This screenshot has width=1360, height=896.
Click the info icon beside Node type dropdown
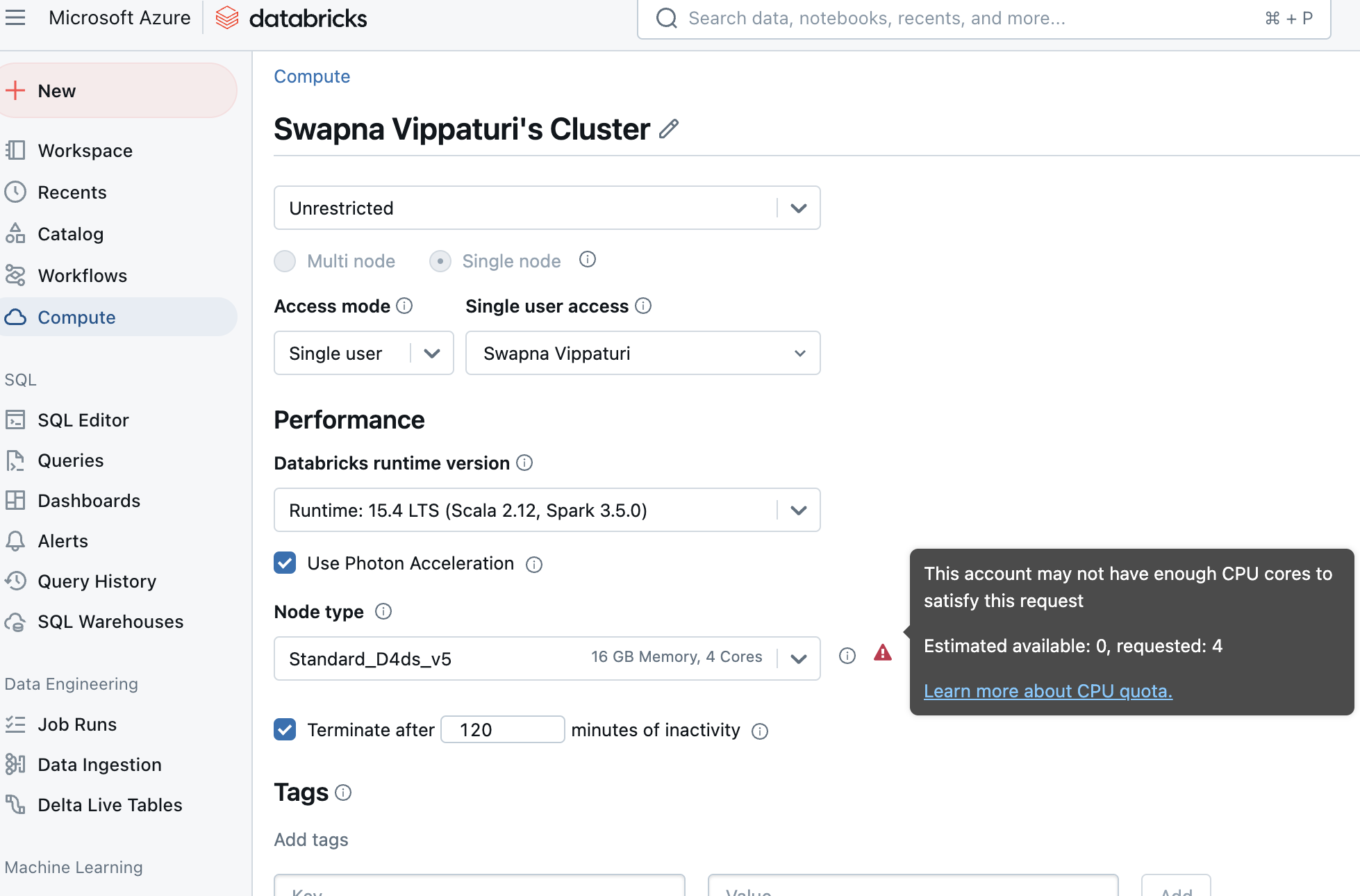coord(847,656)
